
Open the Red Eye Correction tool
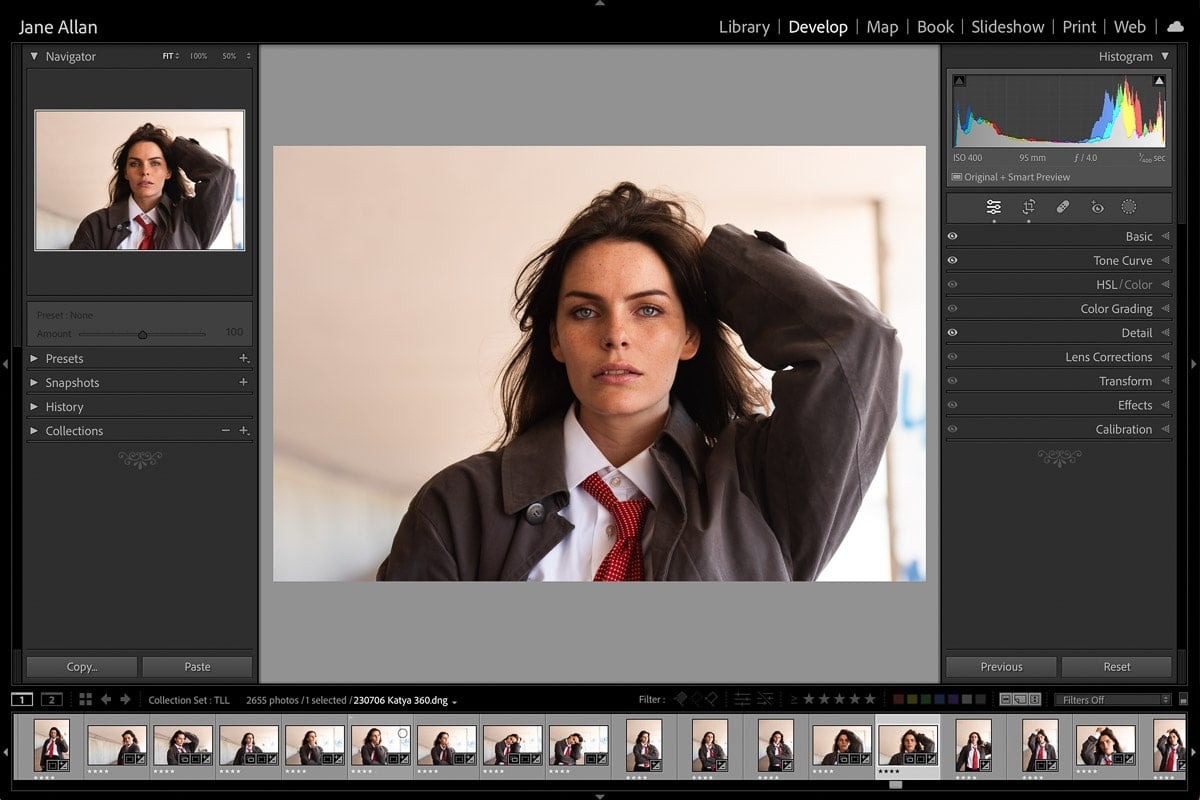click(x=1097, y=207)
